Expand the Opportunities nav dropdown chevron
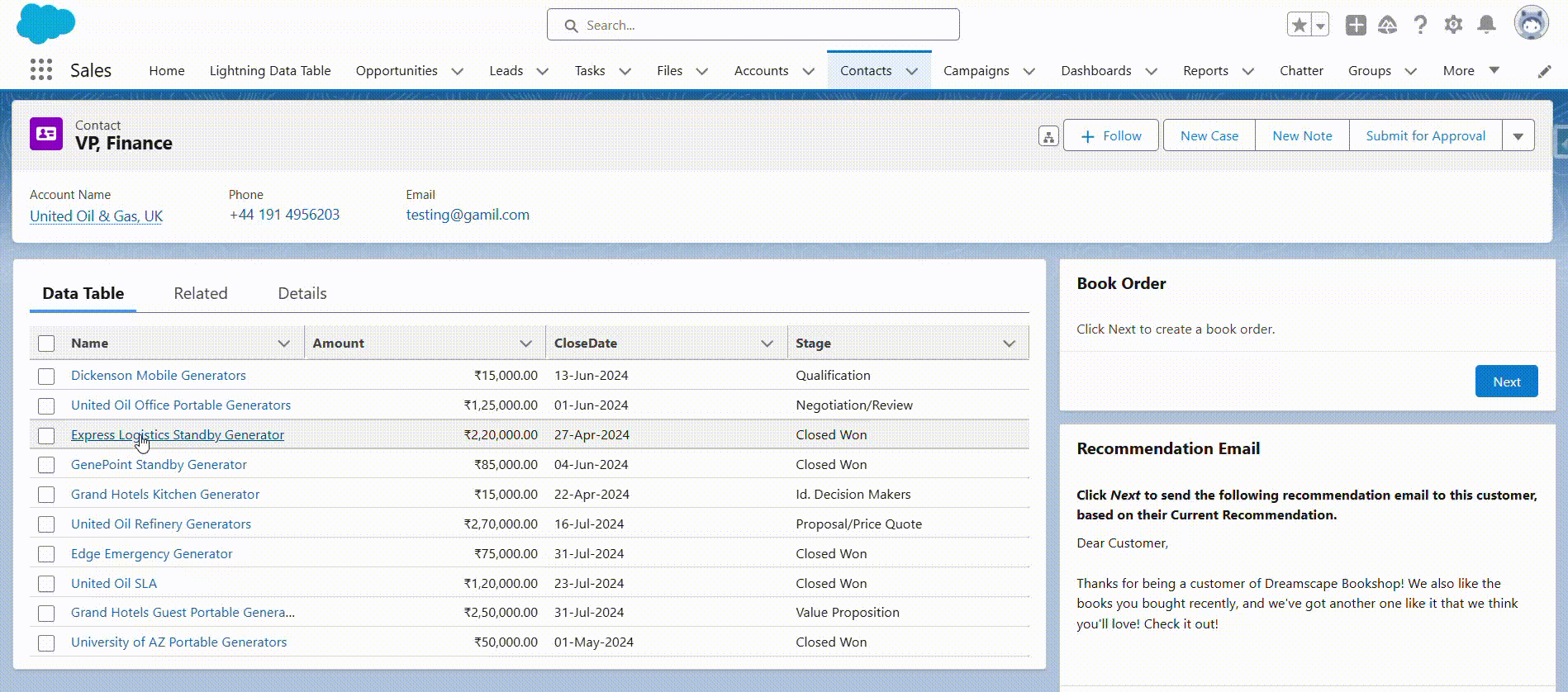This screenshot has width=1568, height=692. coord(457,71)
